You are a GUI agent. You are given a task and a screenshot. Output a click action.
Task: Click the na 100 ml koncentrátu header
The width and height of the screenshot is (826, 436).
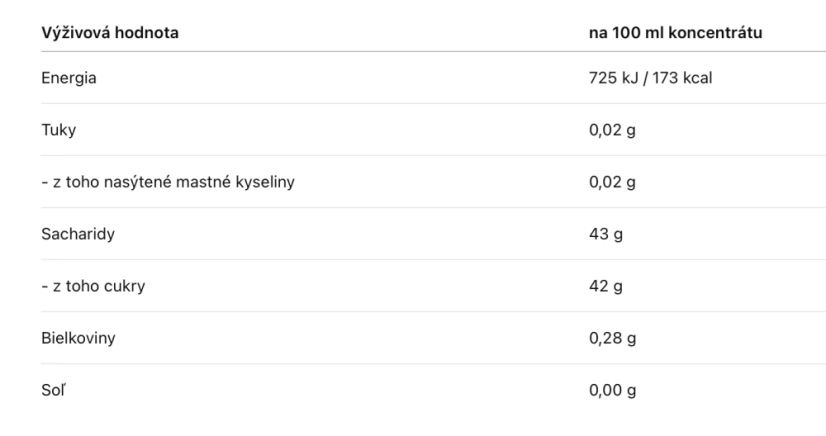point(675,33)
